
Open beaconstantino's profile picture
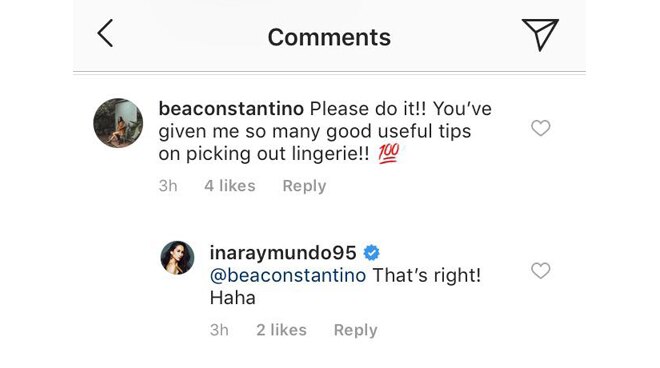pos(118,123)
